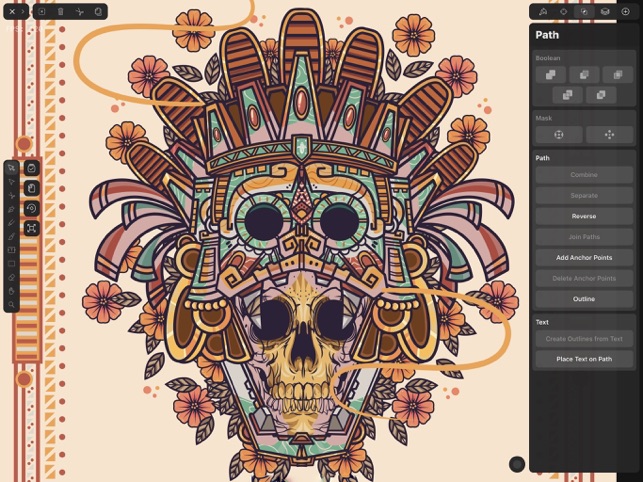Click the Combine button

(x=584, y=175)
